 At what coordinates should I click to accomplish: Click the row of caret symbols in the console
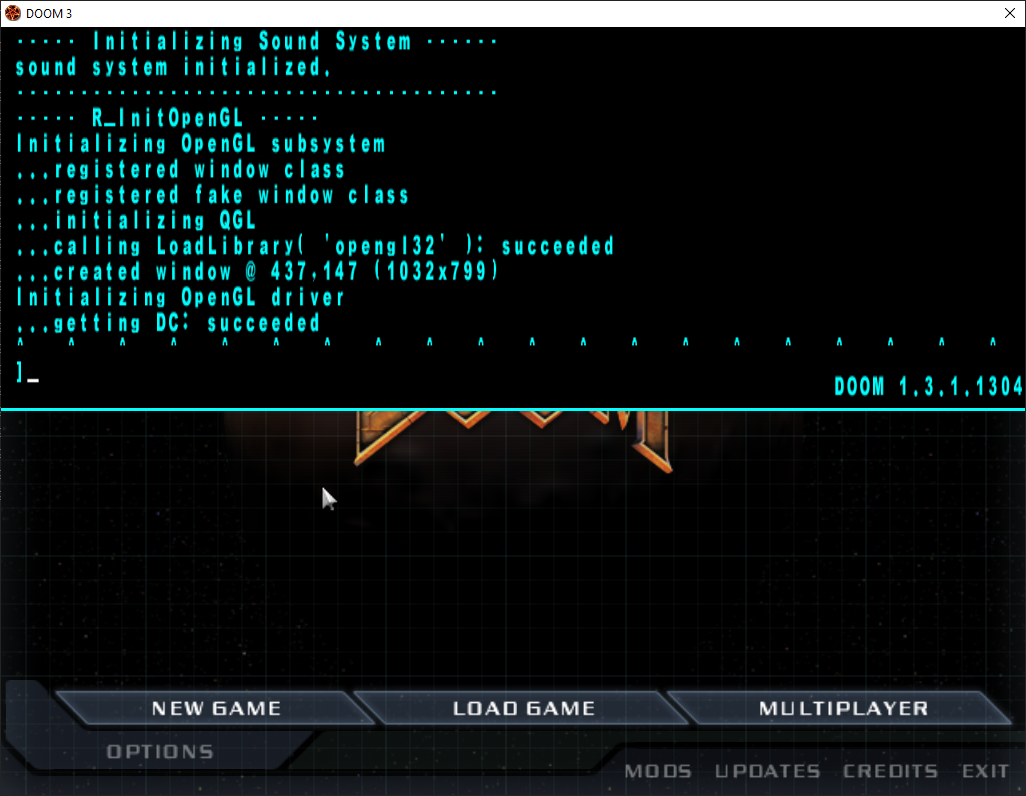click(512, 341)
